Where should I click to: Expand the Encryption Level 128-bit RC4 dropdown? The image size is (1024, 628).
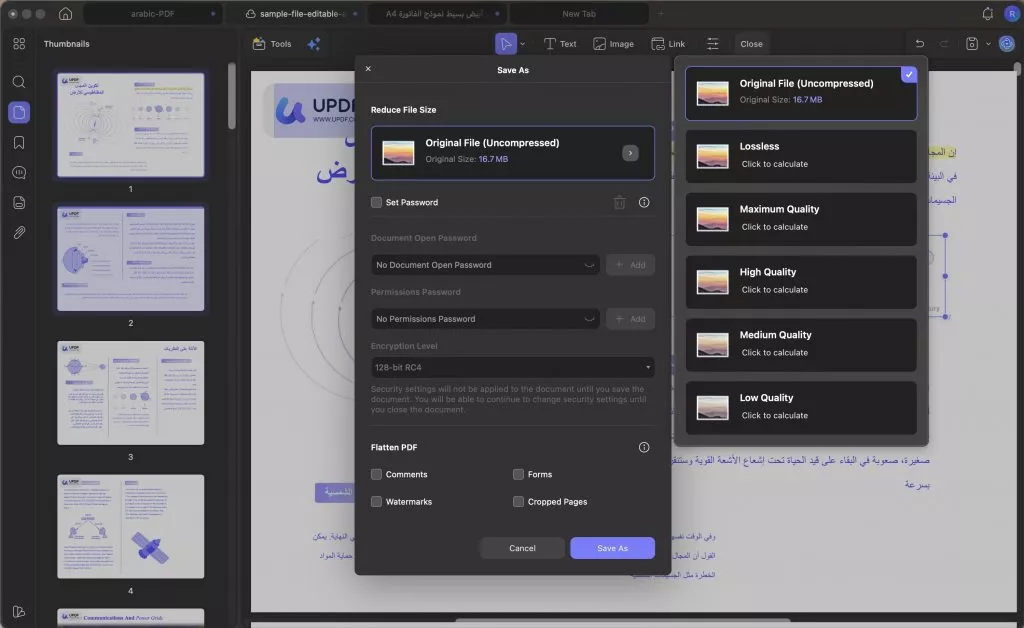coord(512,367)
